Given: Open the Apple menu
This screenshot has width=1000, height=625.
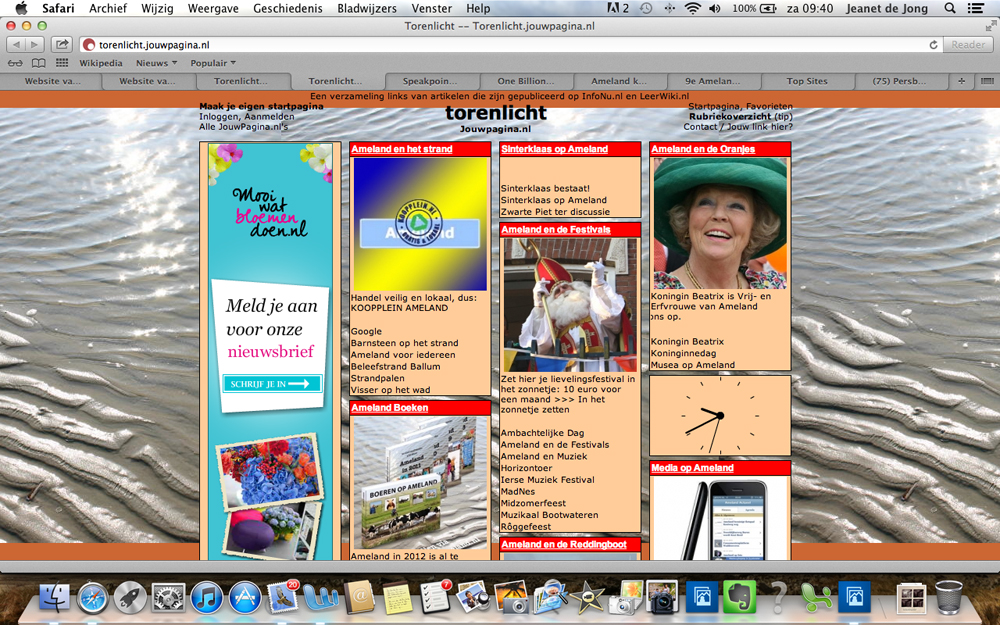Looking at the screenshot, I should tap(21, 8).
